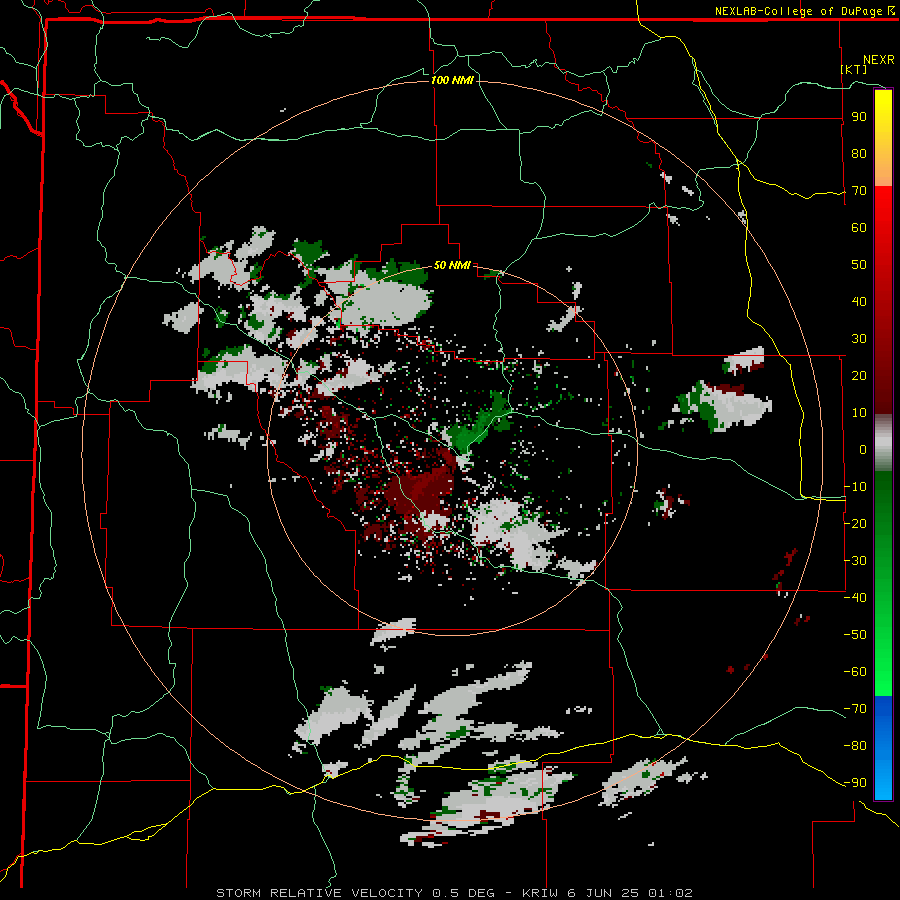Viewport: 900px width, 900px height.
Task: Click the -40 value on the velocity scale
Action: coord(855,598)
